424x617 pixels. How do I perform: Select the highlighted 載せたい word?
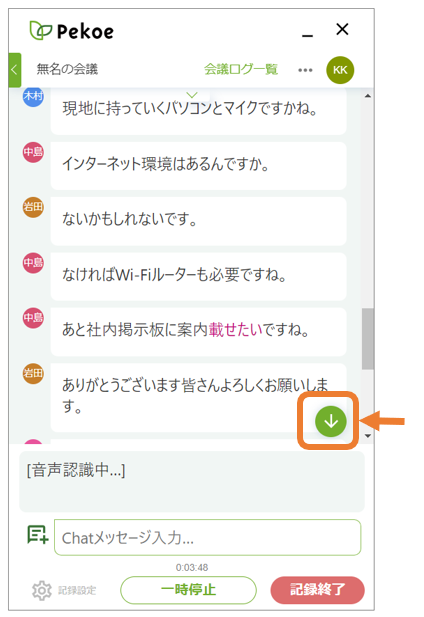(235, 329)
